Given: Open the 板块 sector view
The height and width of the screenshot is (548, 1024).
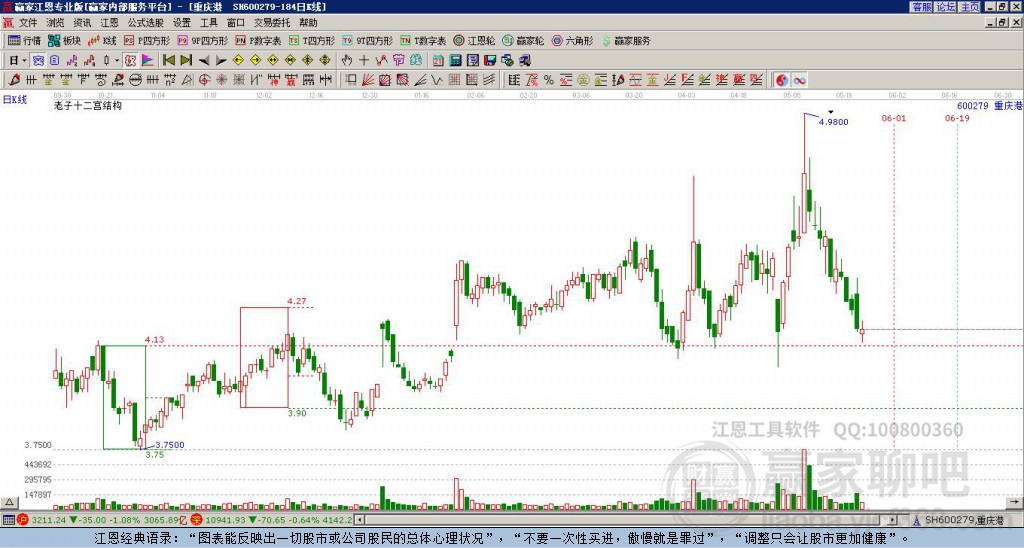Looking at the screenshot, I should (64, 40).
